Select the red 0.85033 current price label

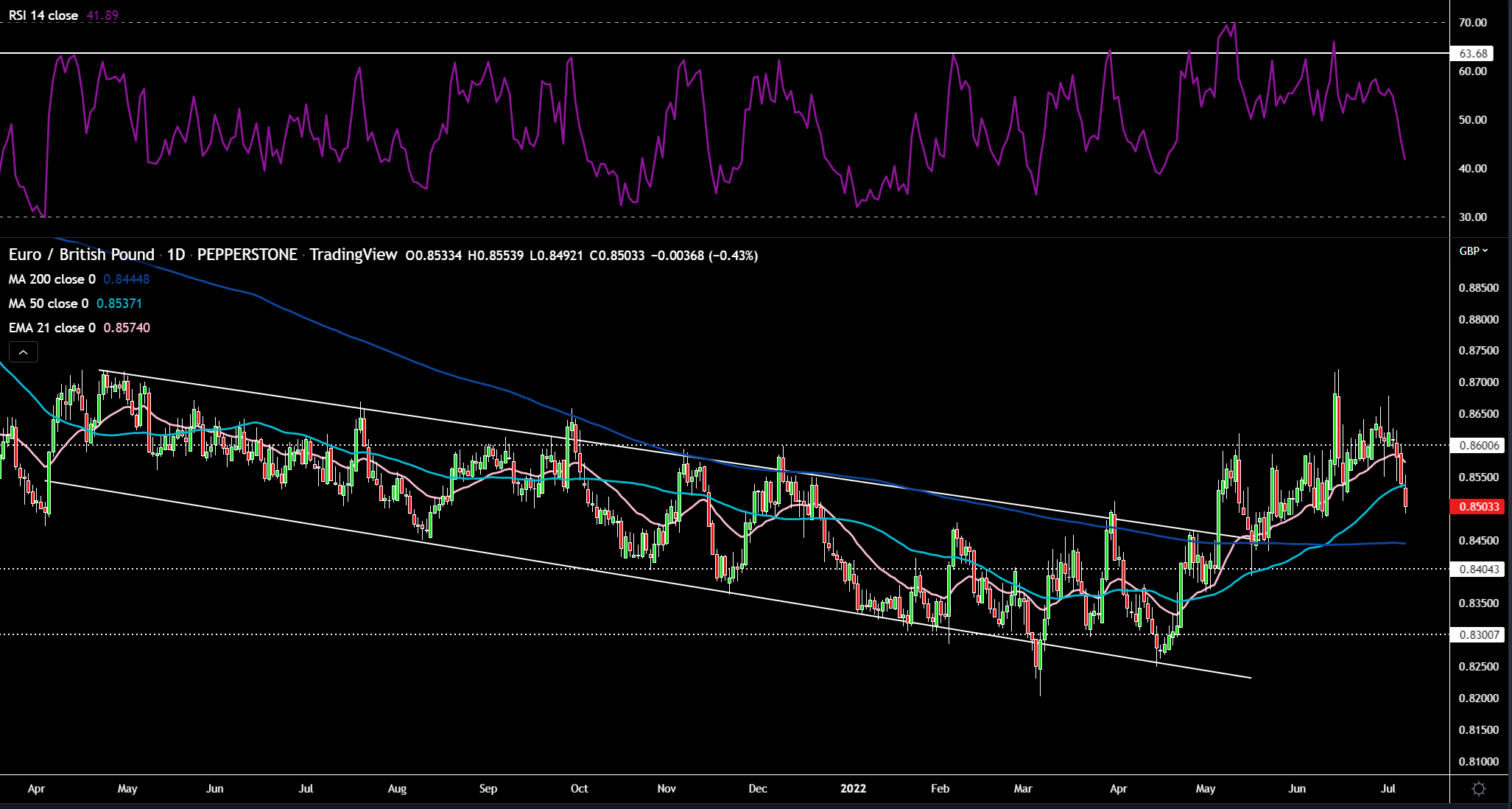[1476, 507]
